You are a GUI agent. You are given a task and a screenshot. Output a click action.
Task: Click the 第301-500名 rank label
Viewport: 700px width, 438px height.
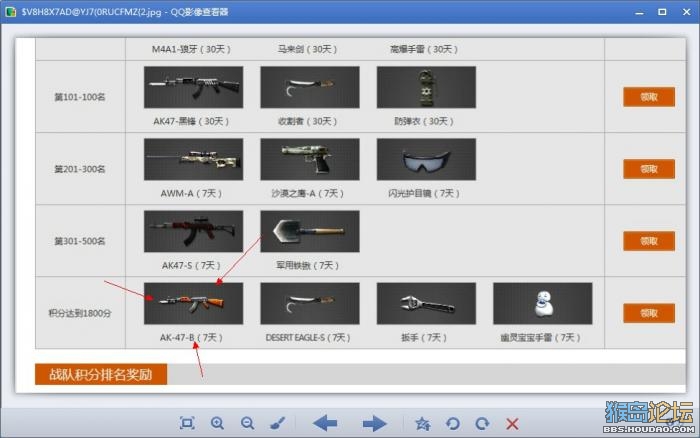coord(80,241)
